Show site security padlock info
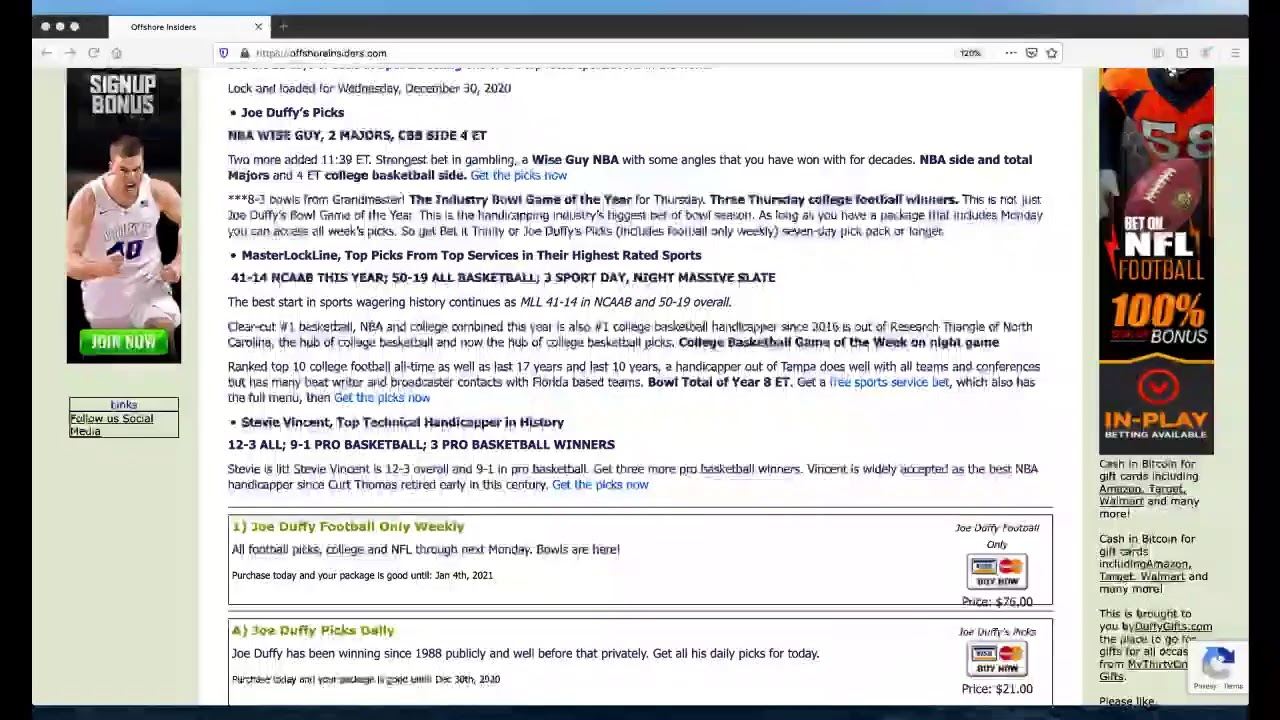This screenshot has height=720, width=1280. point(243,53)
